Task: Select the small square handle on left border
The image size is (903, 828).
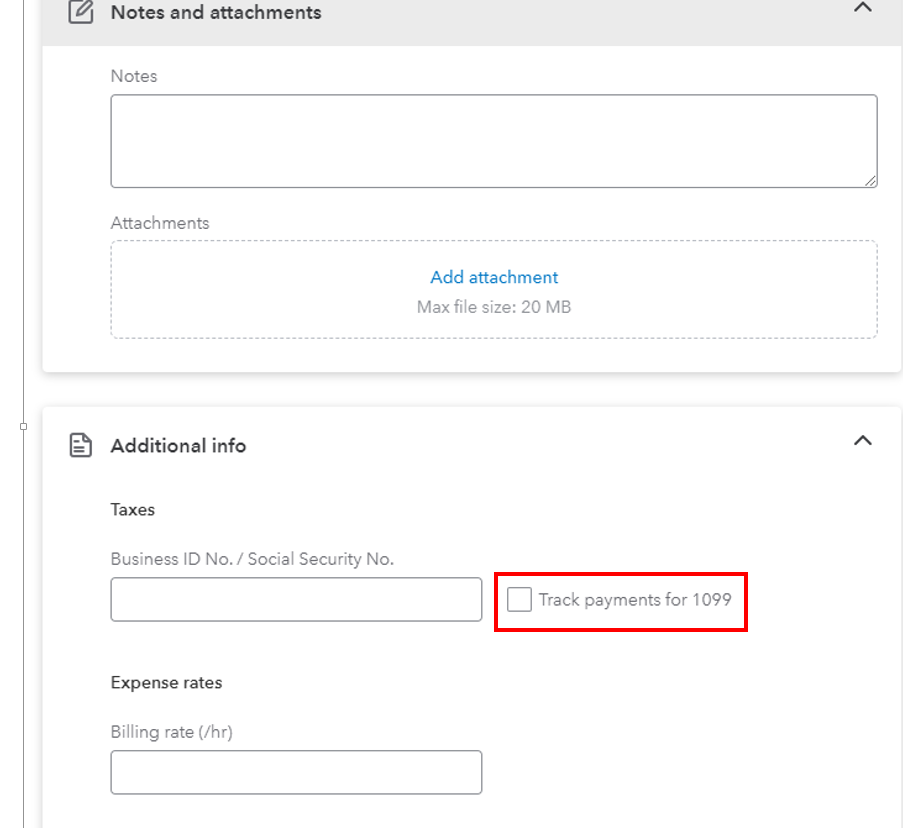Action: (23, 427)
